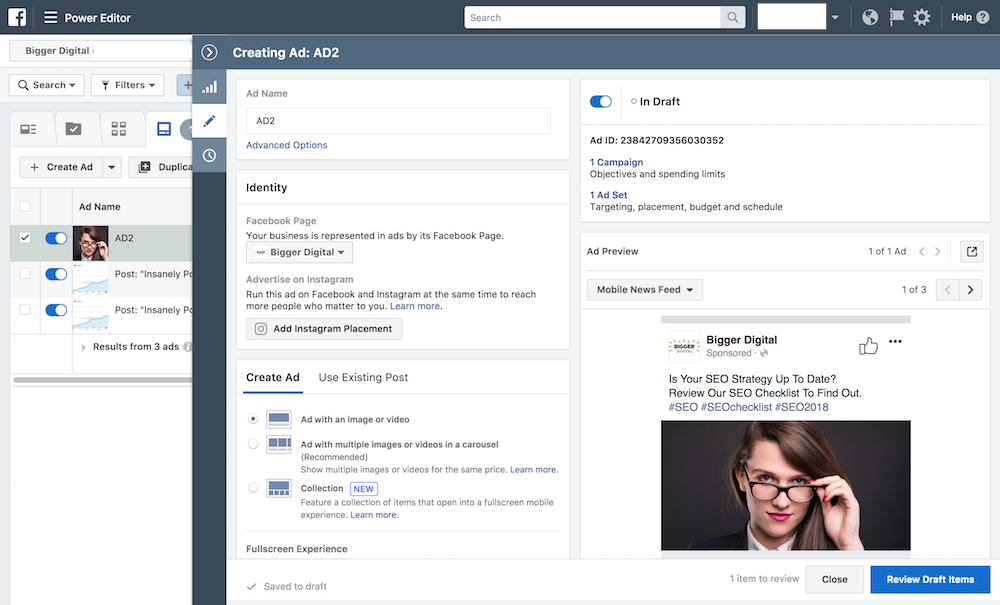Viewport: 1000px width, 605px height.
Task: Toggle first 'Insanely' post row switch
Action: (x=56, y=274)
